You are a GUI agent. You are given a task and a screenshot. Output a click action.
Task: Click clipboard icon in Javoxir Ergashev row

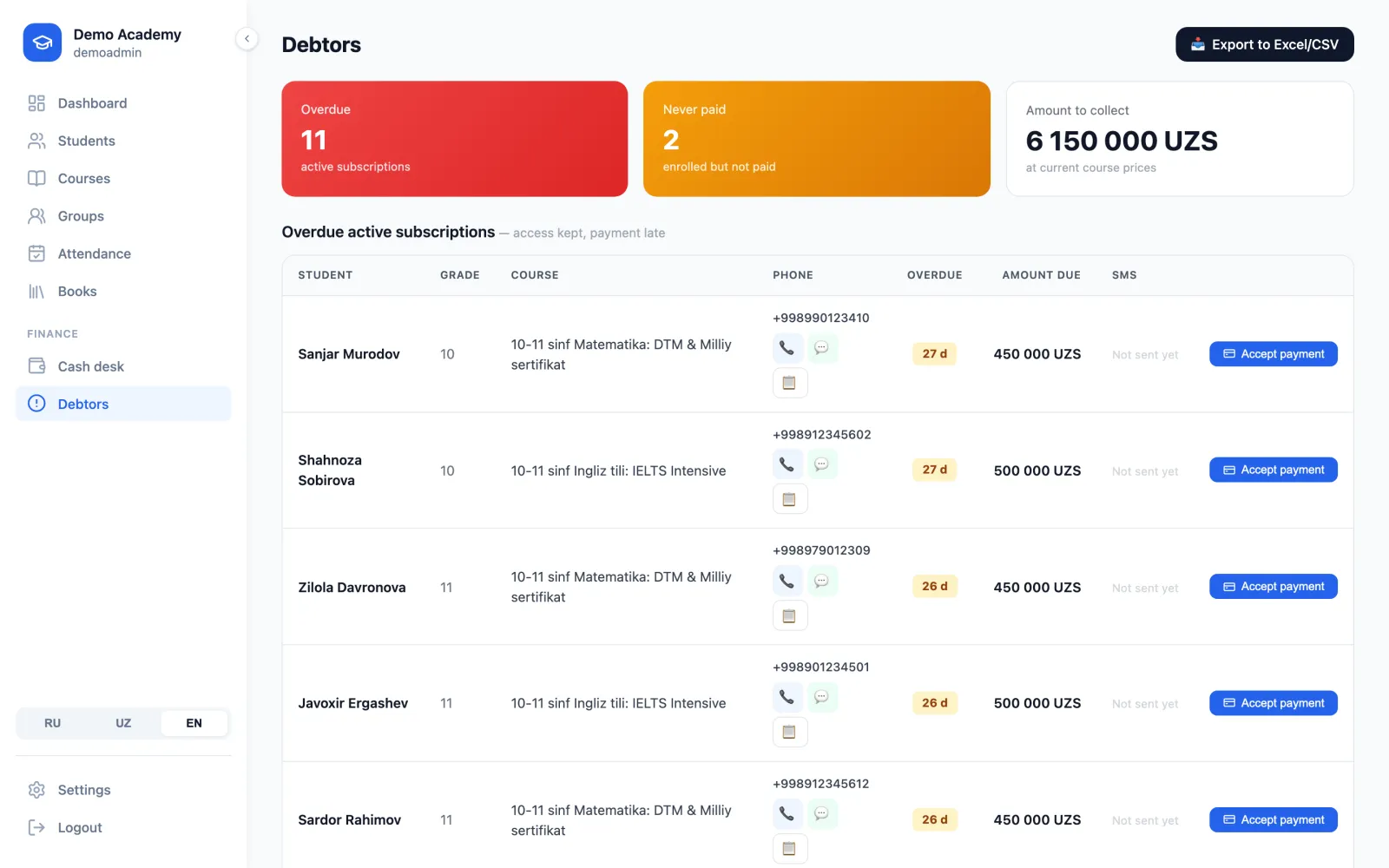point(790,732)
